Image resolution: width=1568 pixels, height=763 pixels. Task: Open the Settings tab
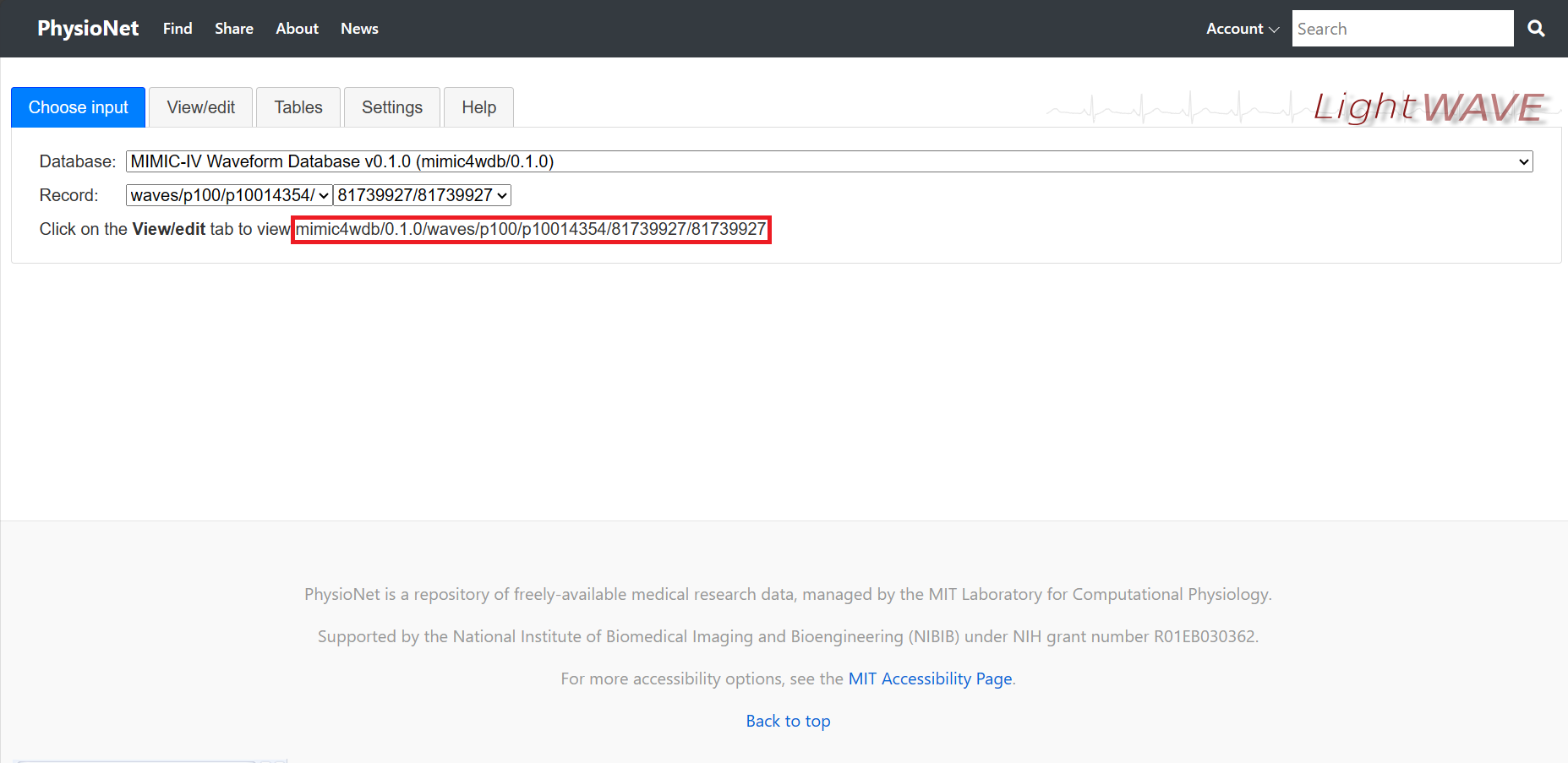point(392,107)
